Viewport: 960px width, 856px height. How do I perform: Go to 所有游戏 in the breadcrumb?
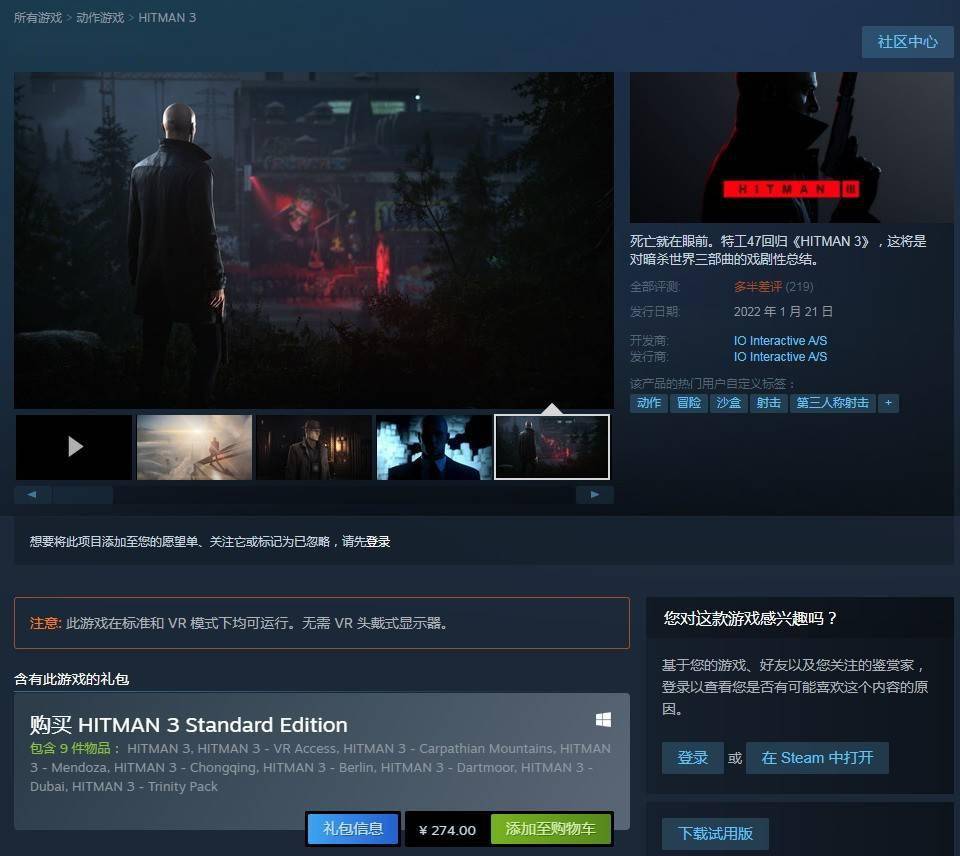point(36,16)
